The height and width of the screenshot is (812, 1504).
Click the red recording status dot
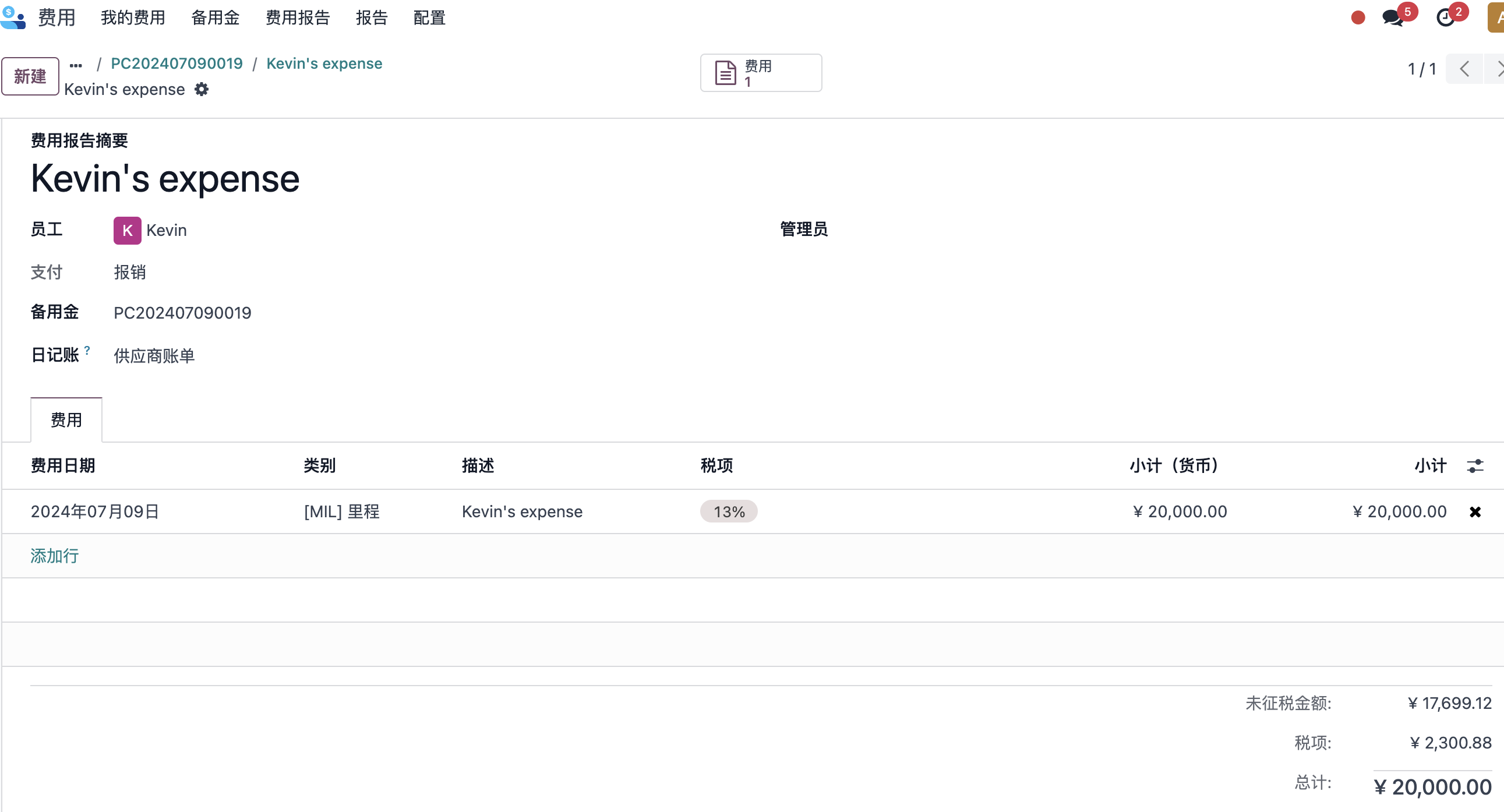1358,18
